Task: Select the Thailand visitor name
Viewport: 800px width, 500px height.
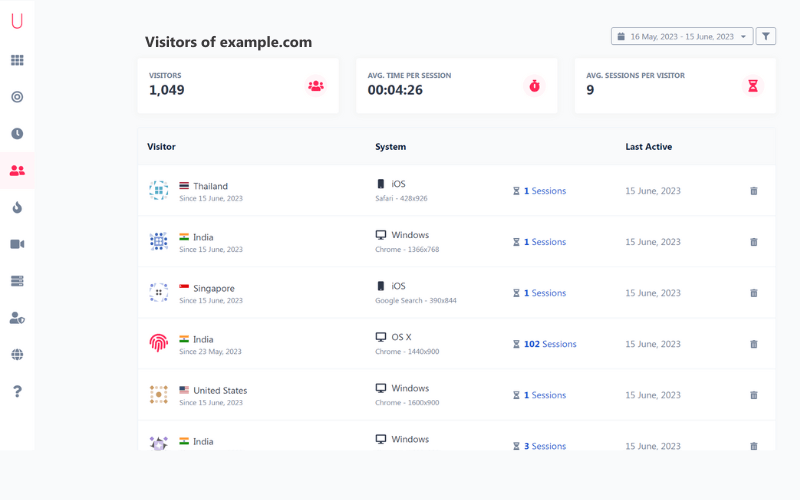Action: click(210, 186)
